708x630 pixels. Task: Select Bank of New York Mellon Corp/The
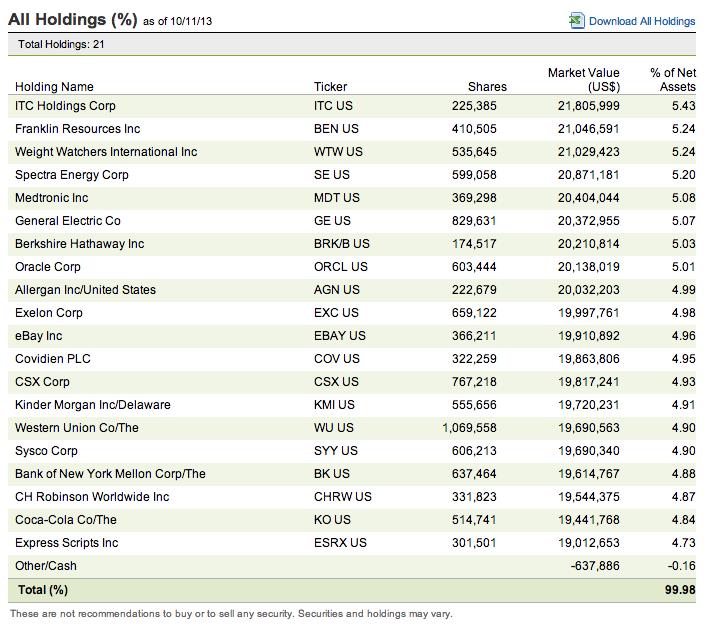[x=110, y=474]
